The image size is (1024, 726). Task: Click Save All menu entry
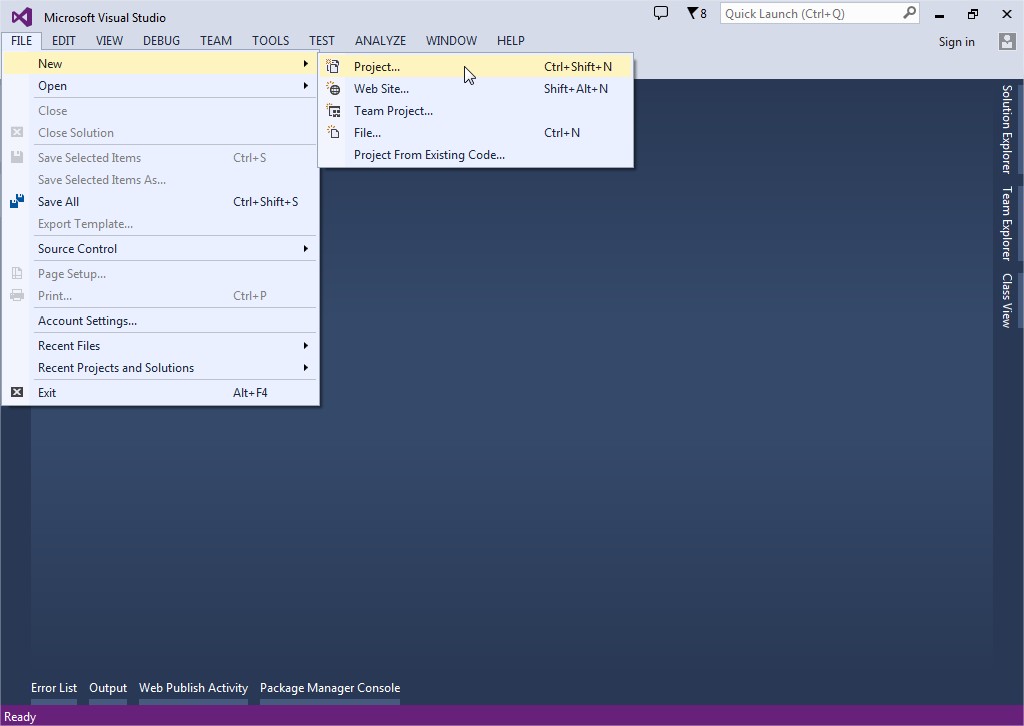161,202
